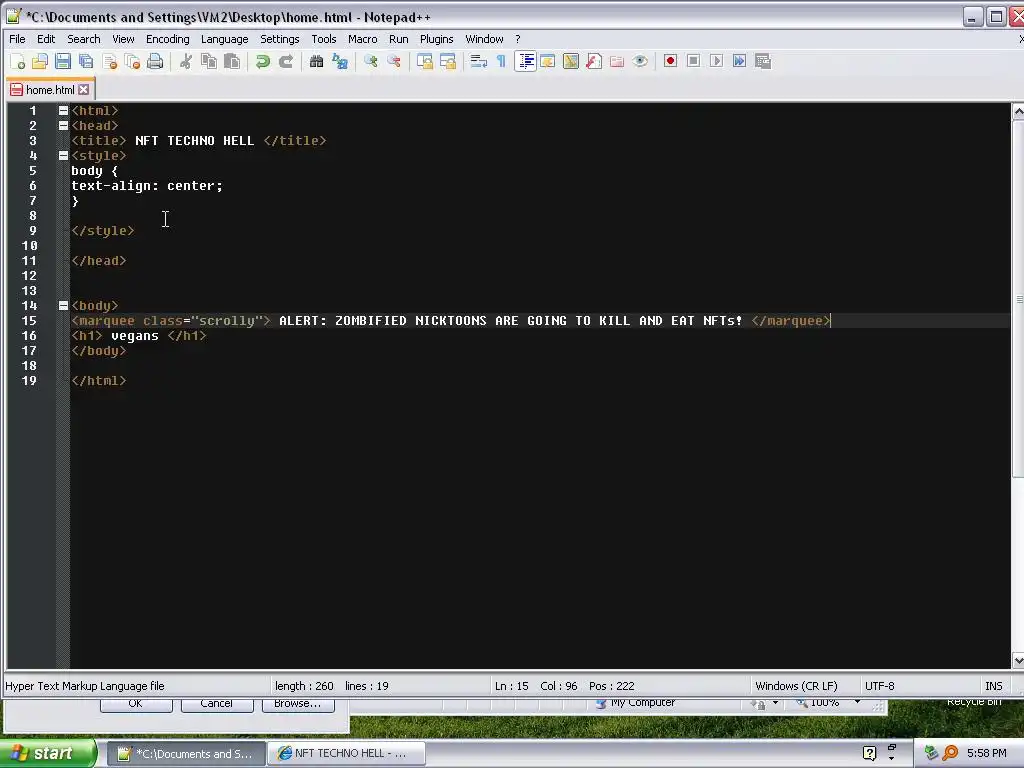Toggle file monitoring eye icon
The width and height of the screenshot is (1024, 768).
click(x=640, y=61)
